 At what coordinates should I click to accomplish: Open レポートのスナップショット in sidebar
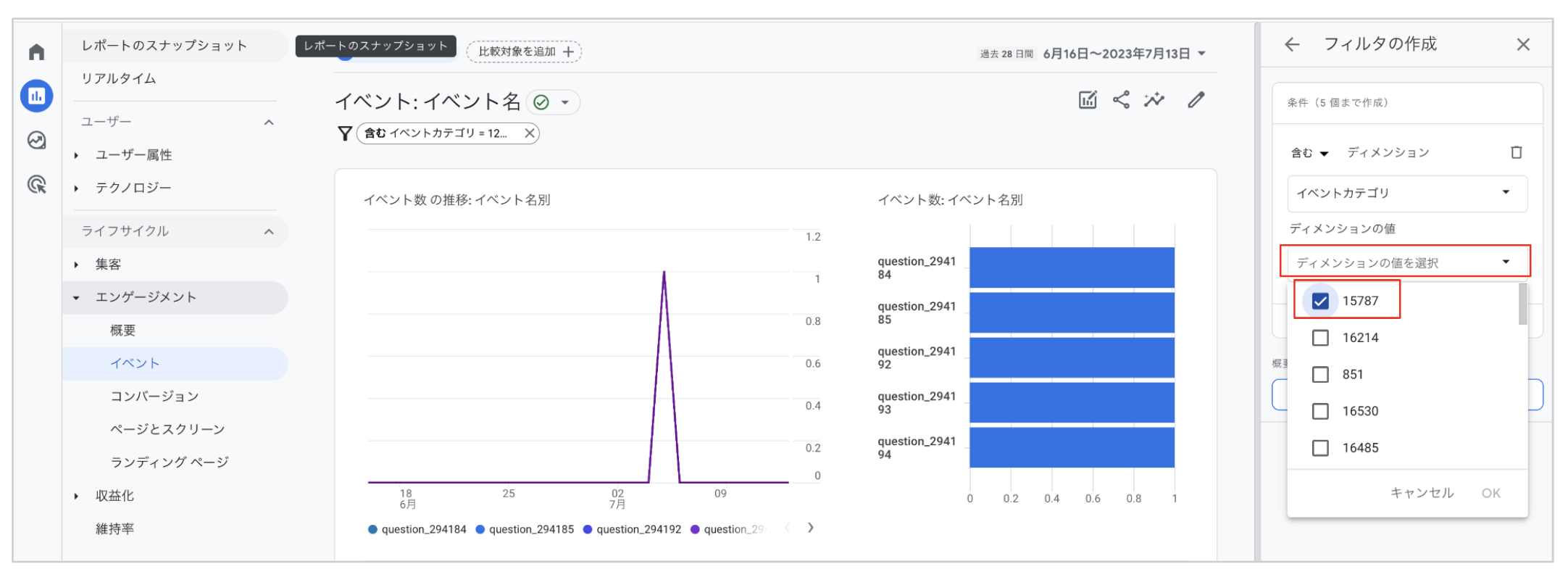pyautogui.click(x=175, y=46)
